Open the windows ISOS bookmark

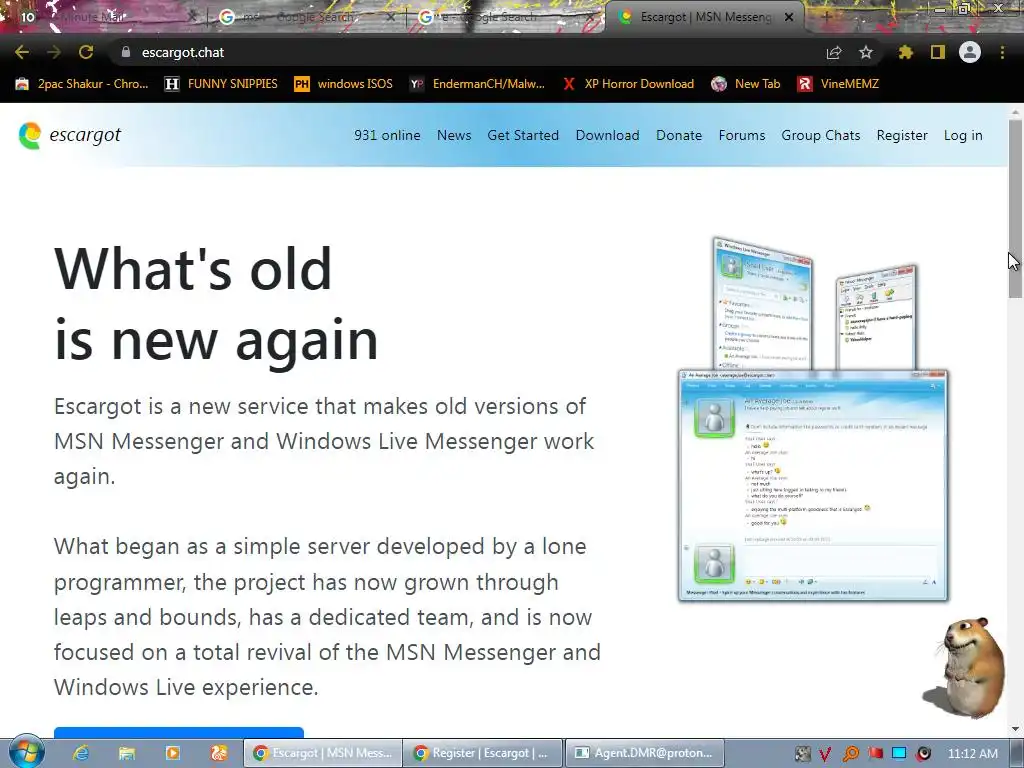(x=344, y=84)
